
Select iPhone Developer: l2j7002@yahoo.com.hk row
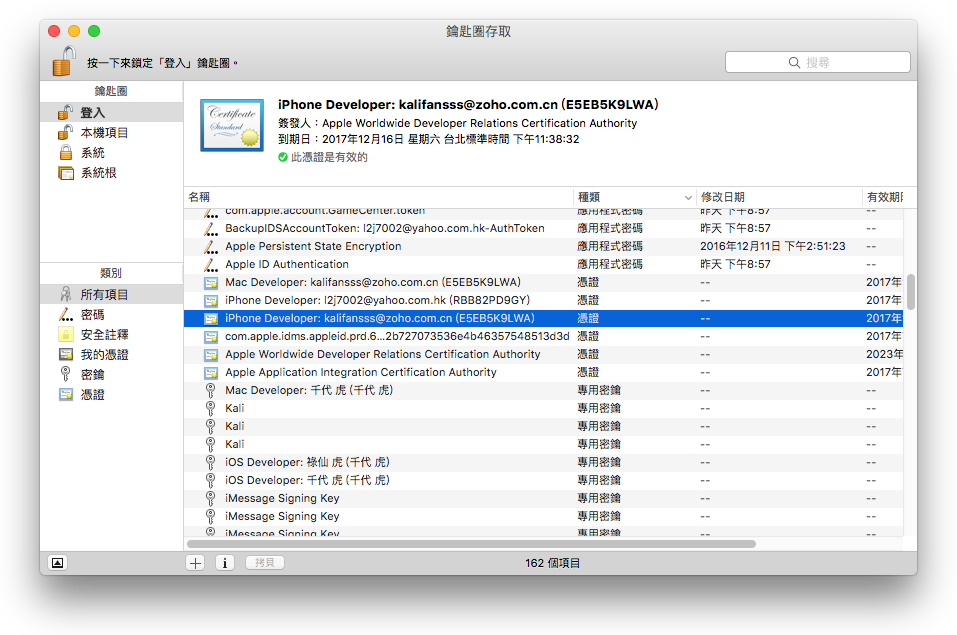click(x=543, y=300)
